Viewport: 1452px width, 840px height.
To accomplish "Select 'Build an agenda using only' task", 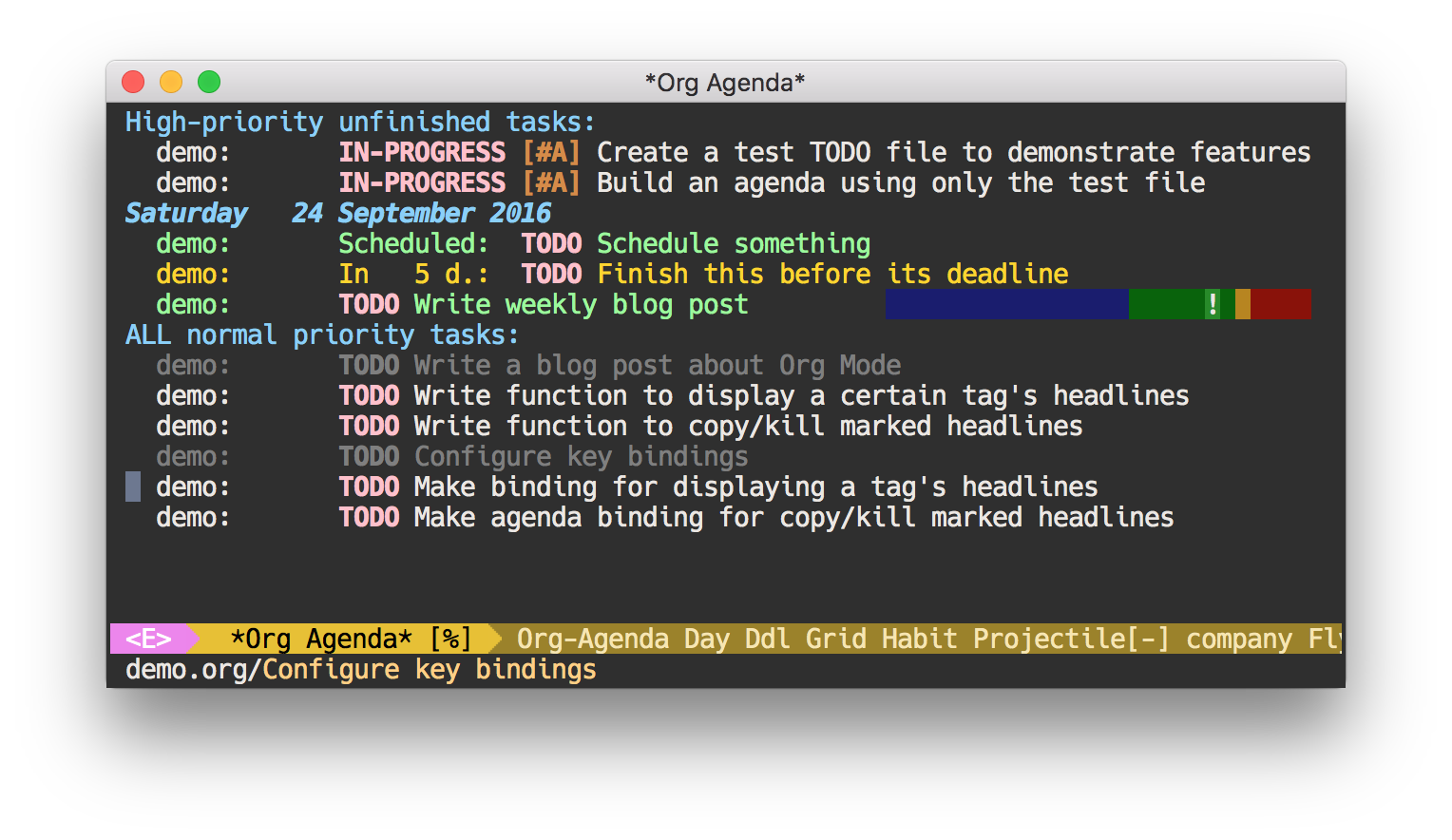I will [x=901, y=183].
